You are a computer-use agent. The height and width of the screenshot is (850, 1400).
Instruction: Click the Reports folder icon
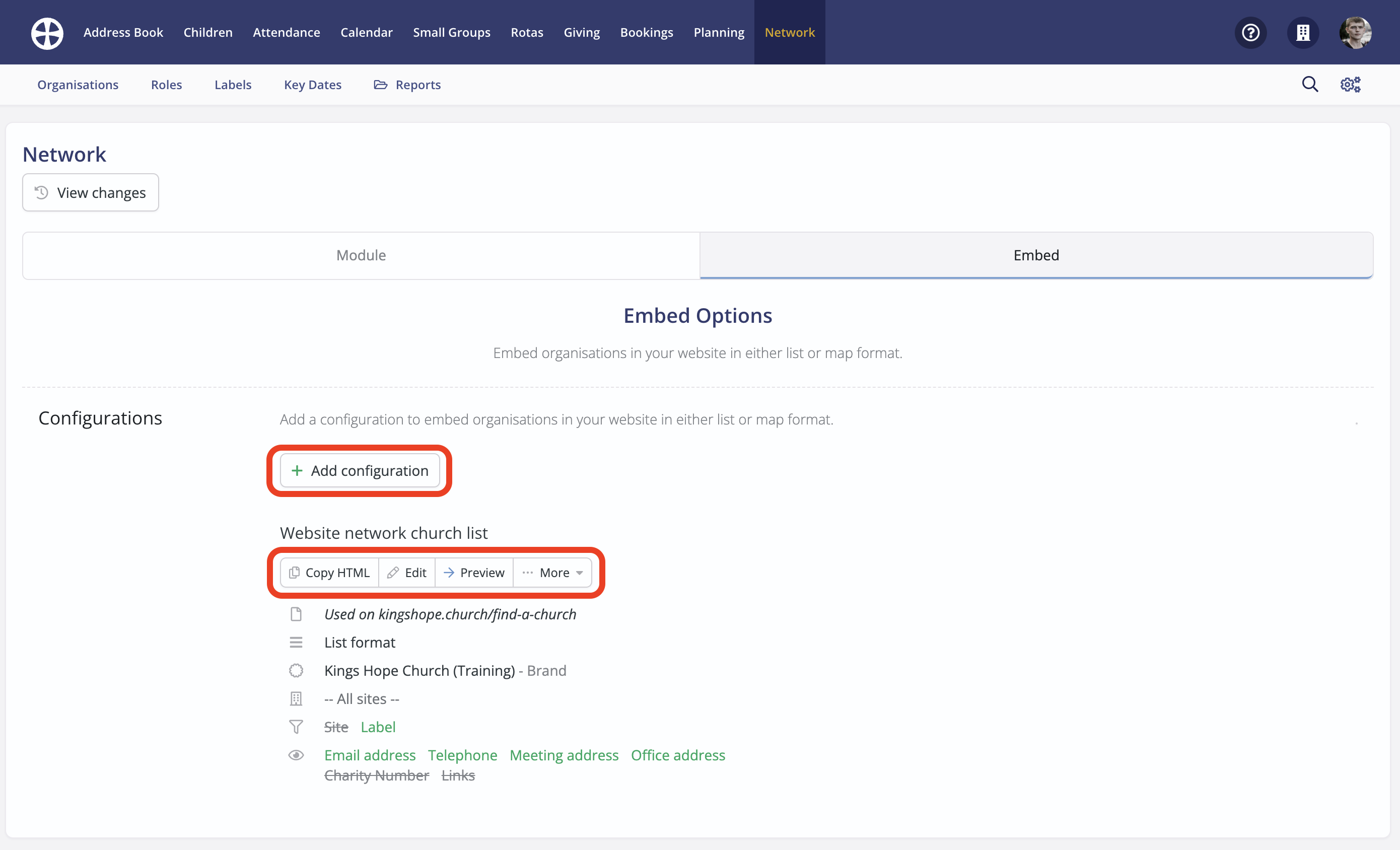381,84
